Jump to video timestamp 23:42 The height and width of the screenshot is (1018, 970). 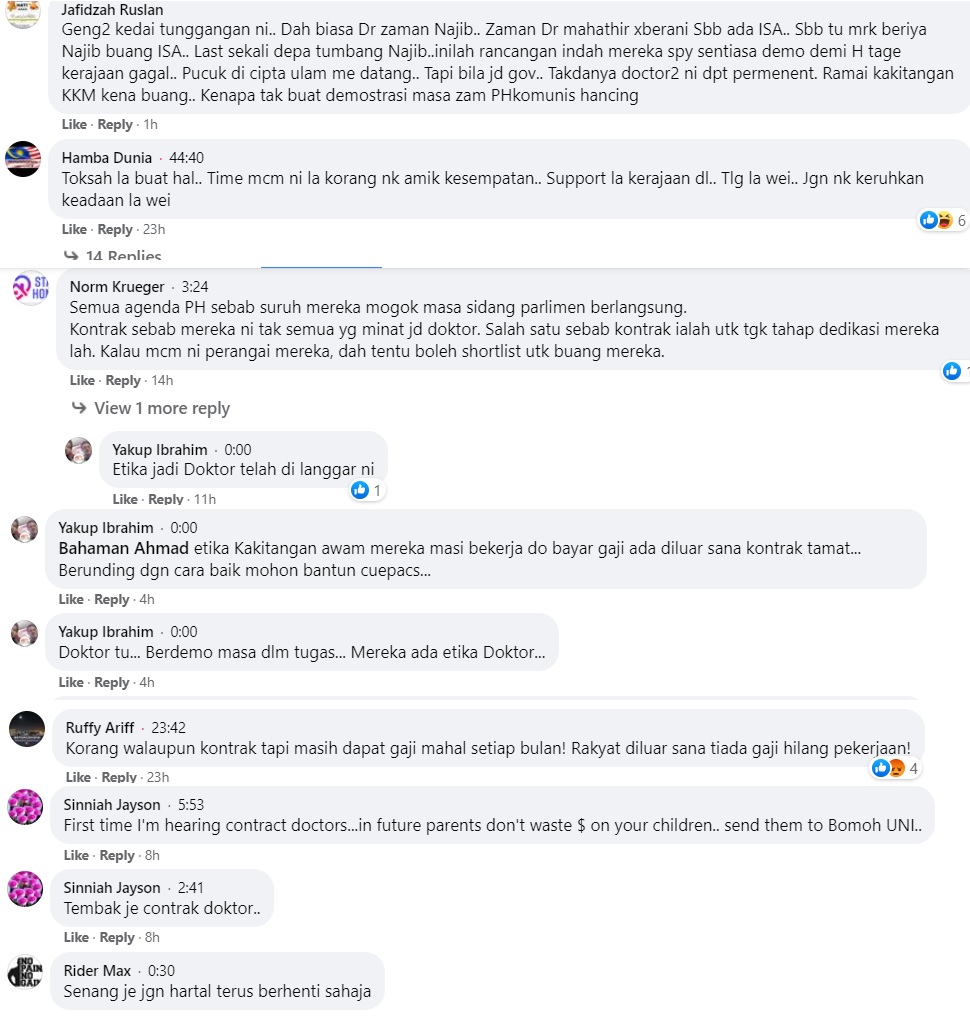167,727
